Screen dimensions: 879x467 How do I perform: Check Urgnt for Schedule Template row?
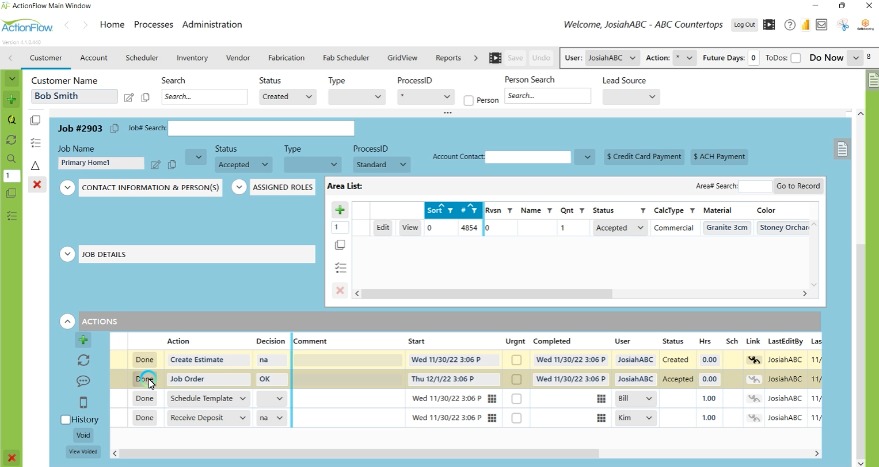(516, 399)
